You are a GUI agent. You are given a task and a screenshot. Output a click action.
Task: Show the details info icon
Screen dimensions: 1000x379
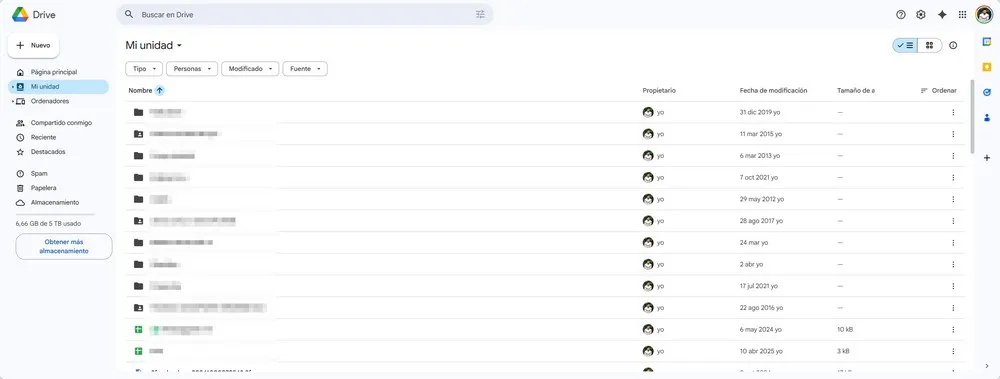(953, 45)
